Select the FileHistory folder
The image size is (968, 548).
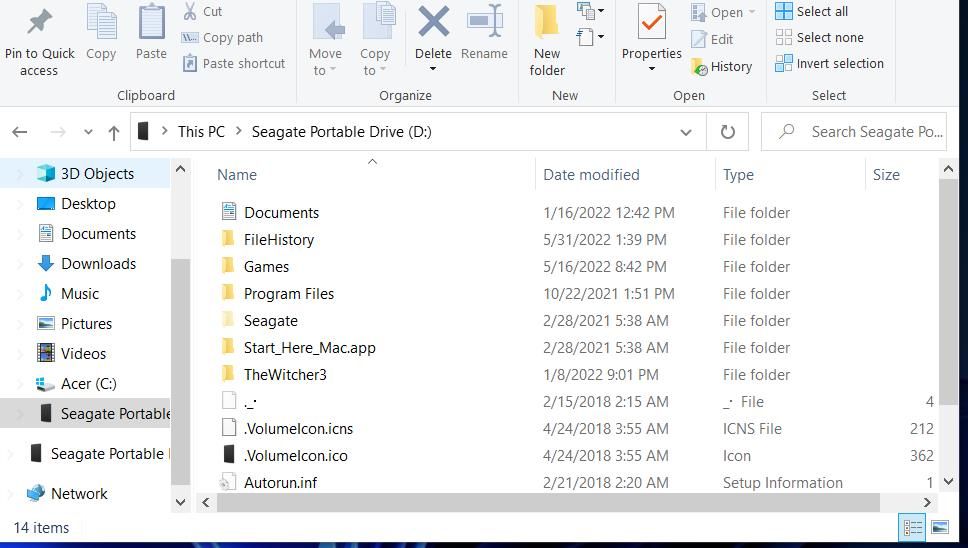click(x=279, y=239)
